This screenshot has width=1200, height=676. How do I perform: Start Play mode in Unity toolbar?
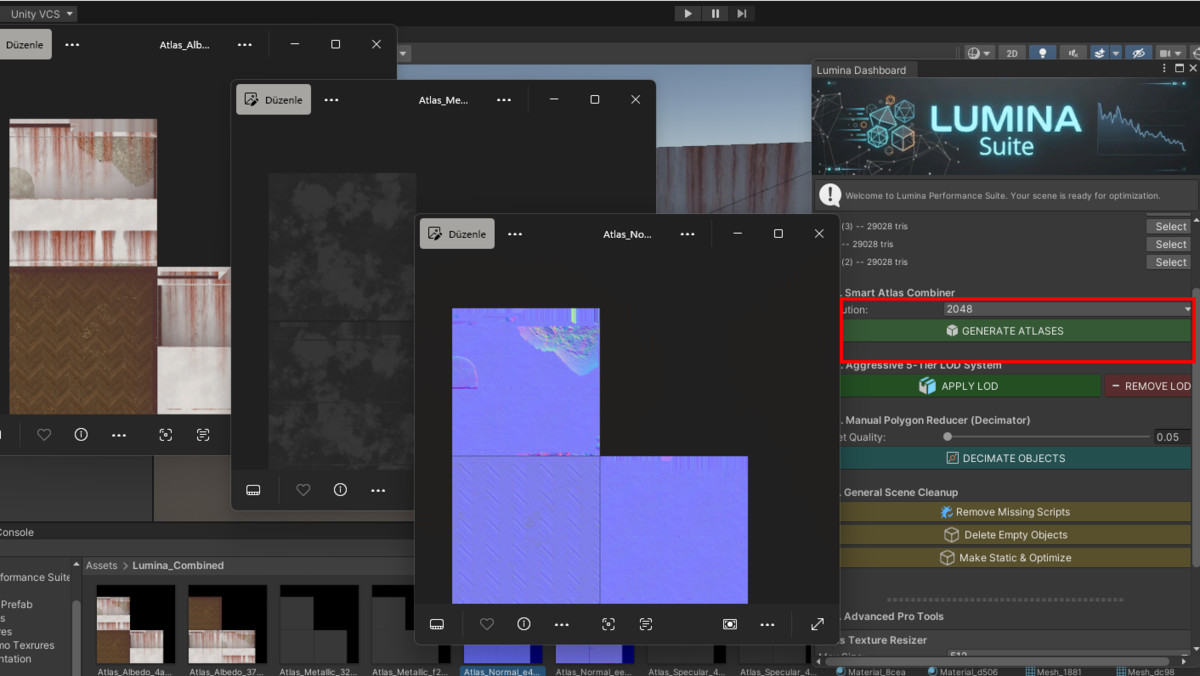[687, 13]
